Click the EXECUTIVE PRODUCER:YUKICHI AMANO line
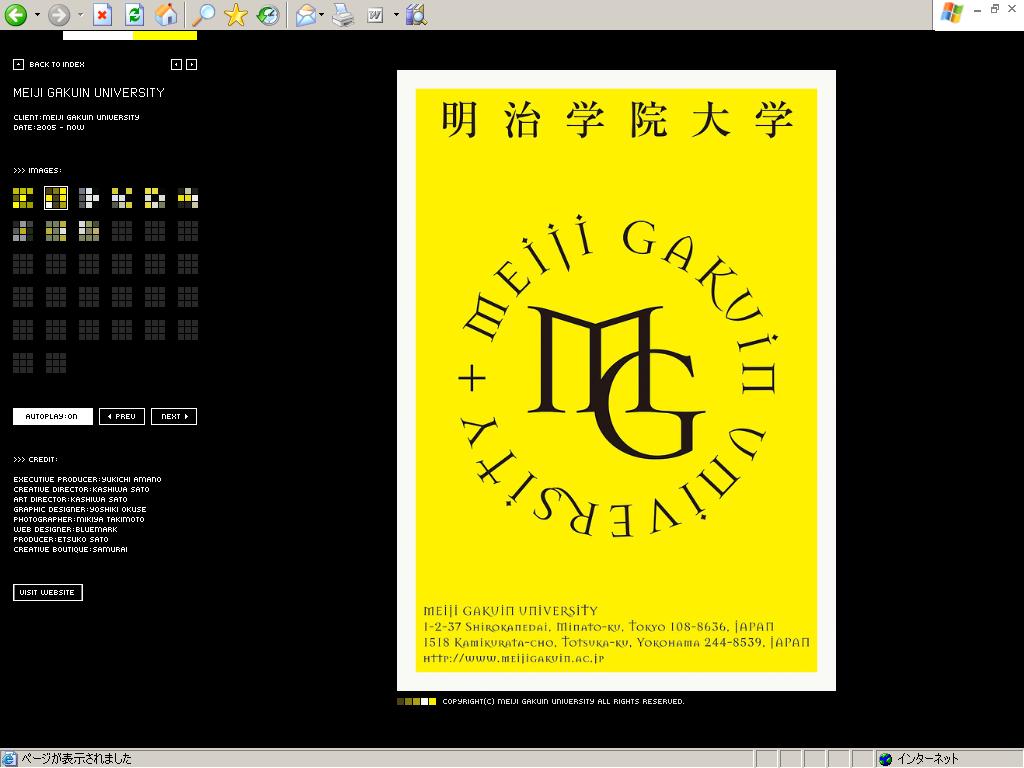Viewport: 1024px width, 768px height. pos(88,479)
